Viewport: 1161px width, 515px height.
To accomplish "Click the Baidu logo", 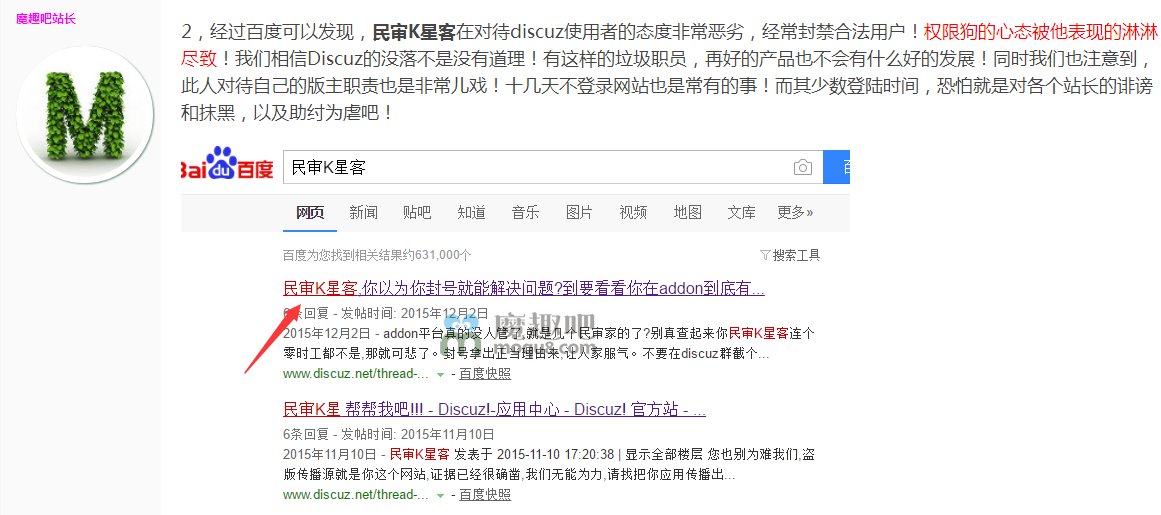I will point(227,166).
